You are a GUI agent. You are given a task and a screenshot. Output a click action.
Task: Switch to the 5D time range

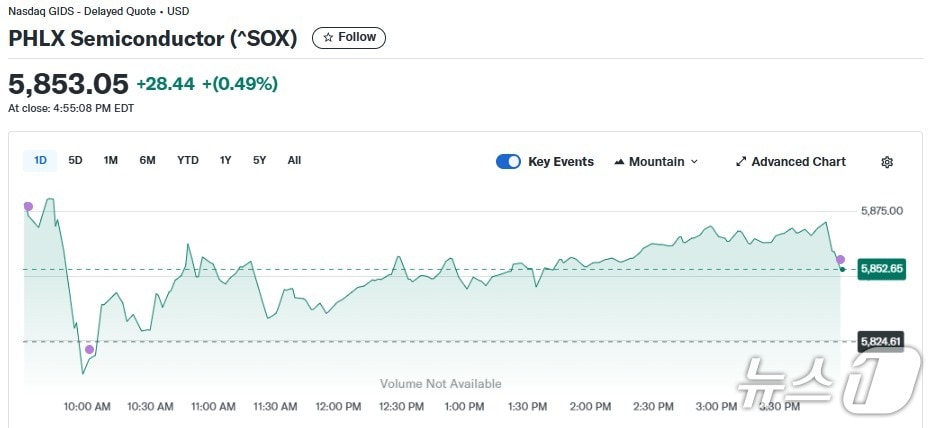tap(75, 160)
